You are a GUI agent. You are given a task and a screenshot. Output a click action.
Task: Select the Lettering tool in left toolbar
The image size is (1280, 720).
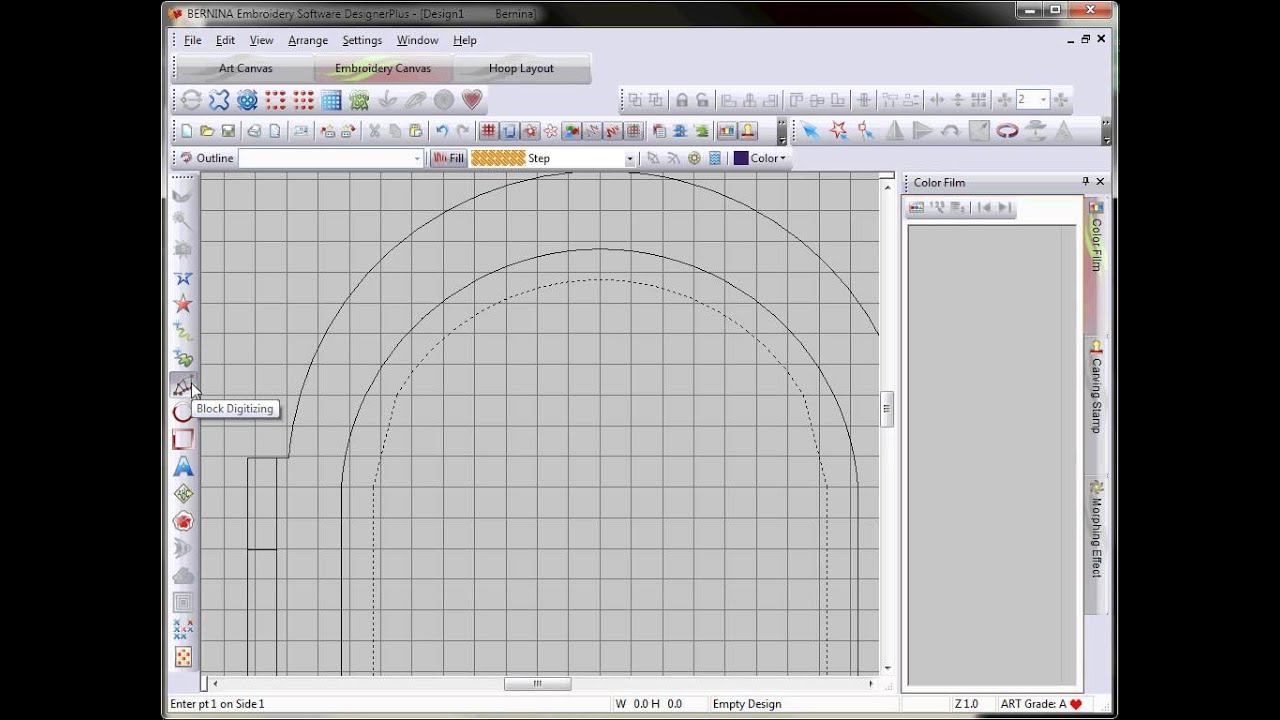183,467
